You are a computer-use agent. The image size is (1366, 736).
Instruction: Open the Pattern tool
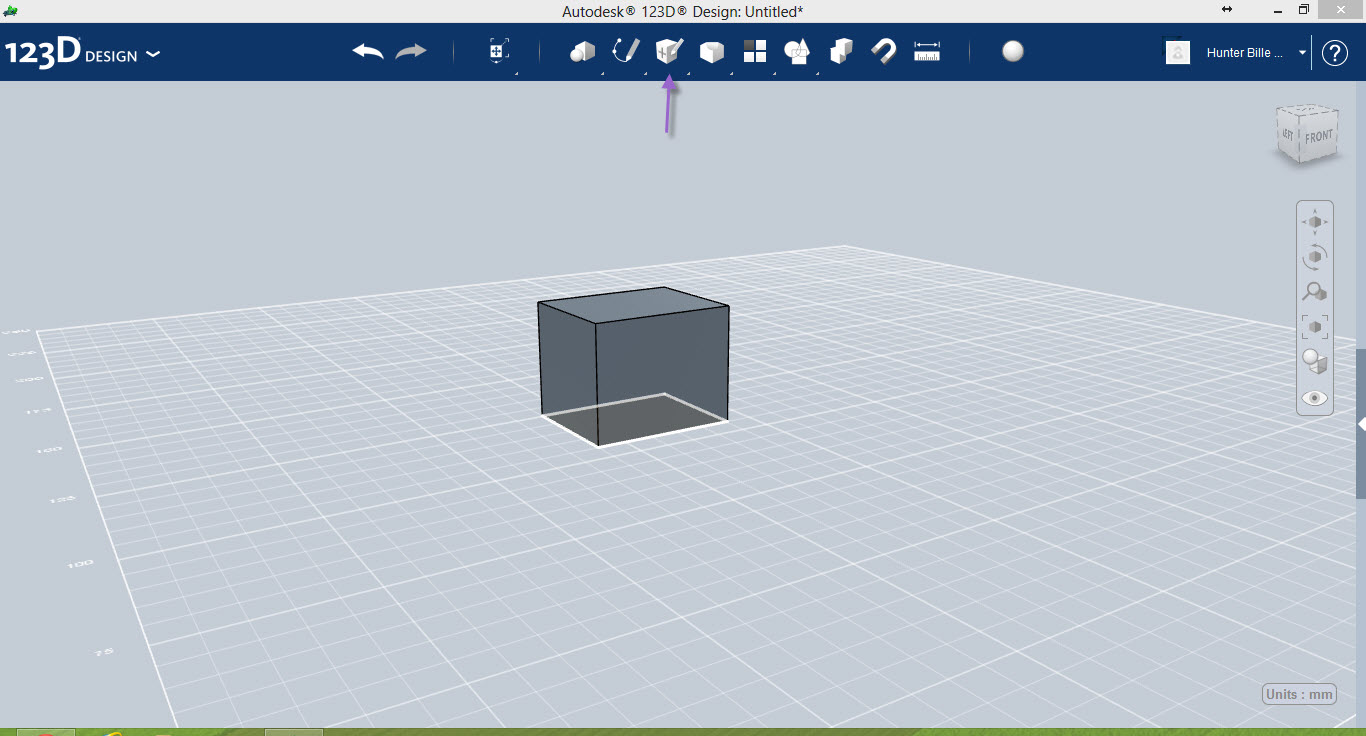click(754, 52)
